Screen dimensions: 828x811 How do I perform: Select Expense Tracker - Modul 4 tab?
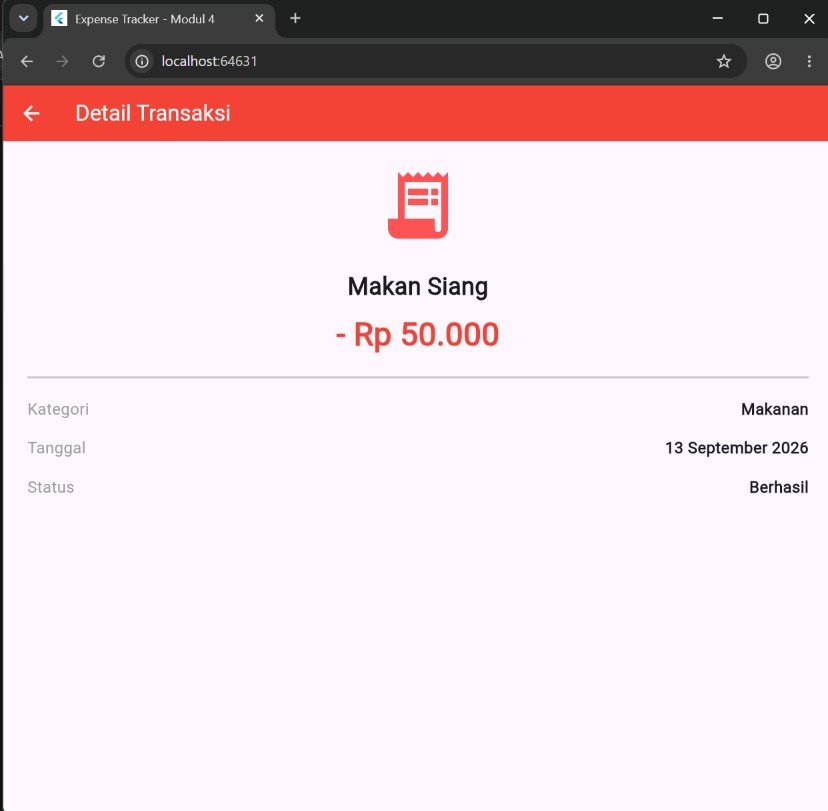[158, 19]
